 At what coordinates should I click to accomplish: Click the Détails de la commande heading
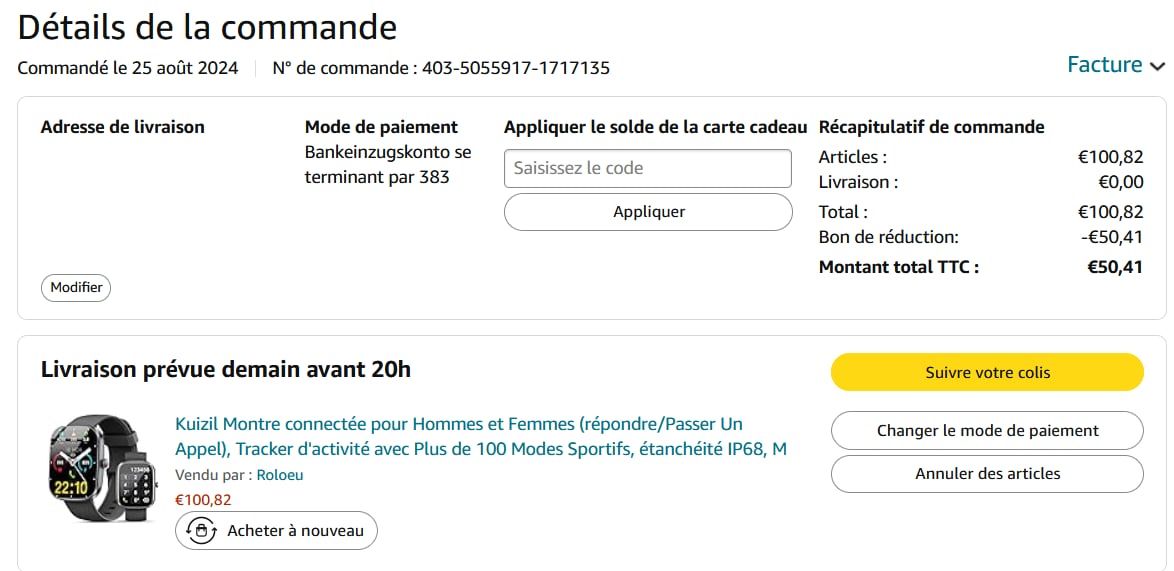207,27
